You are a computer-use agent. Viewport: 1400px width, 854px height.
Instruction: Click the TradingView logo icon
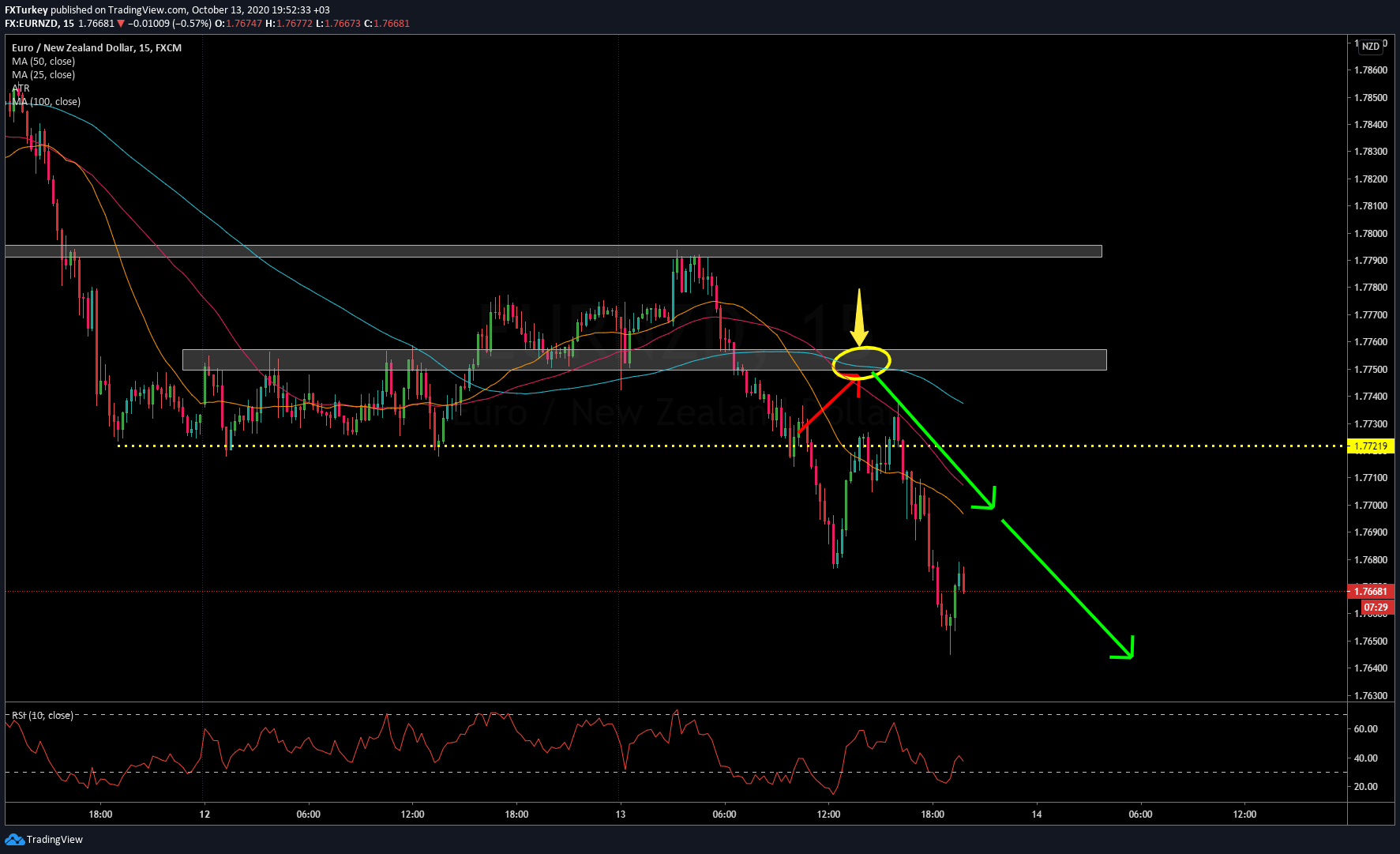click(x=14, y=839)
